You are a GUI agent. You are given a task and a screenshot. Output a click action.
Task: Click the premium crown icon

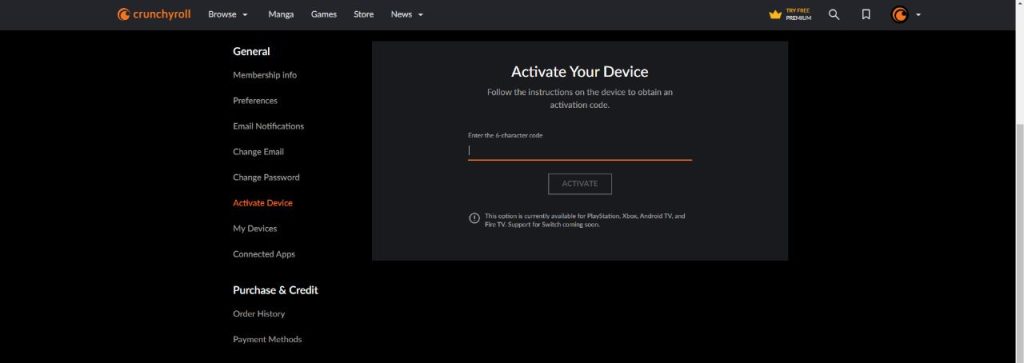tap(775, 14)
